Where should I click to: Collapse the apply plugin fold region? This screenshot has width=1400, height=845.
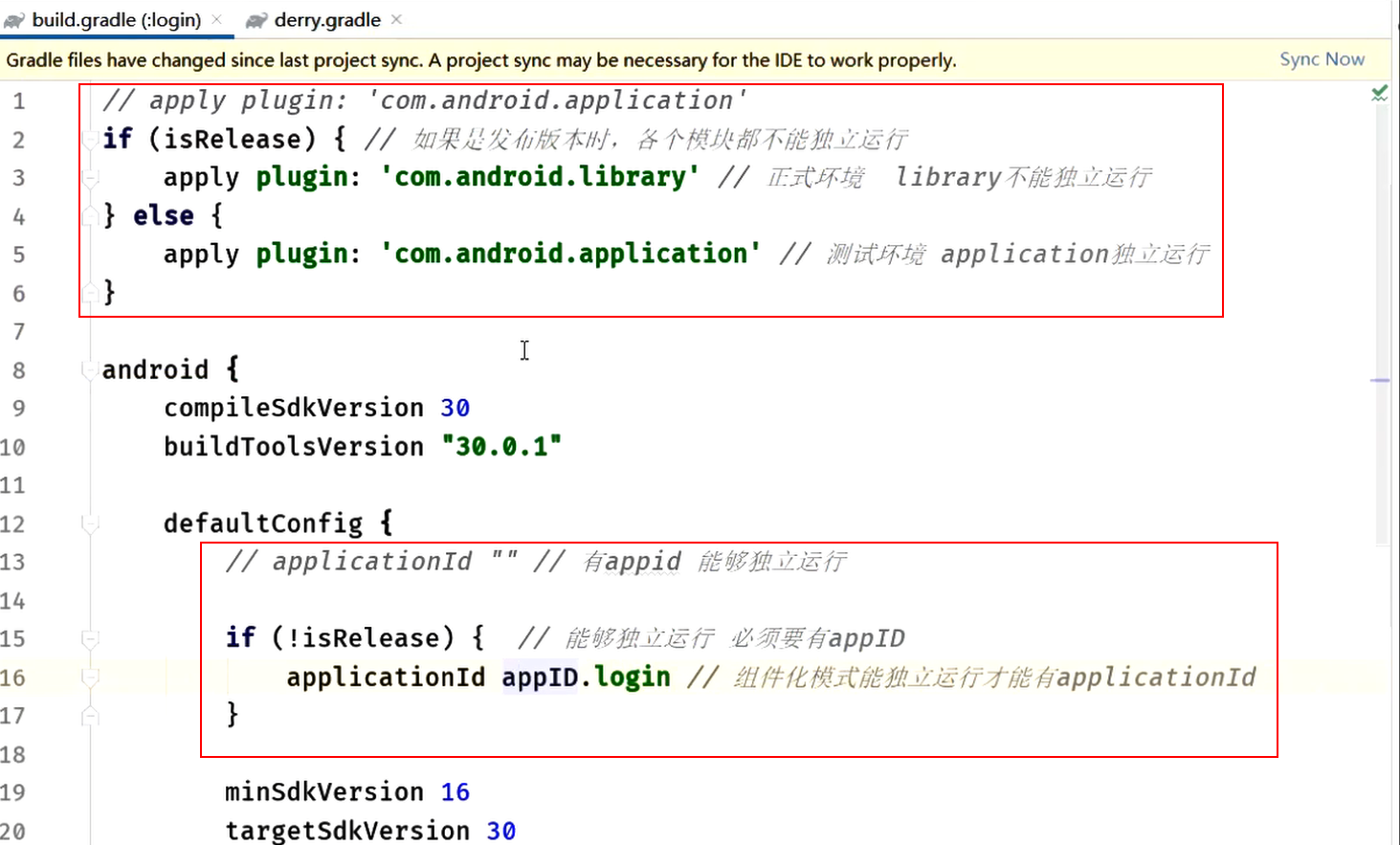(89, 176)
